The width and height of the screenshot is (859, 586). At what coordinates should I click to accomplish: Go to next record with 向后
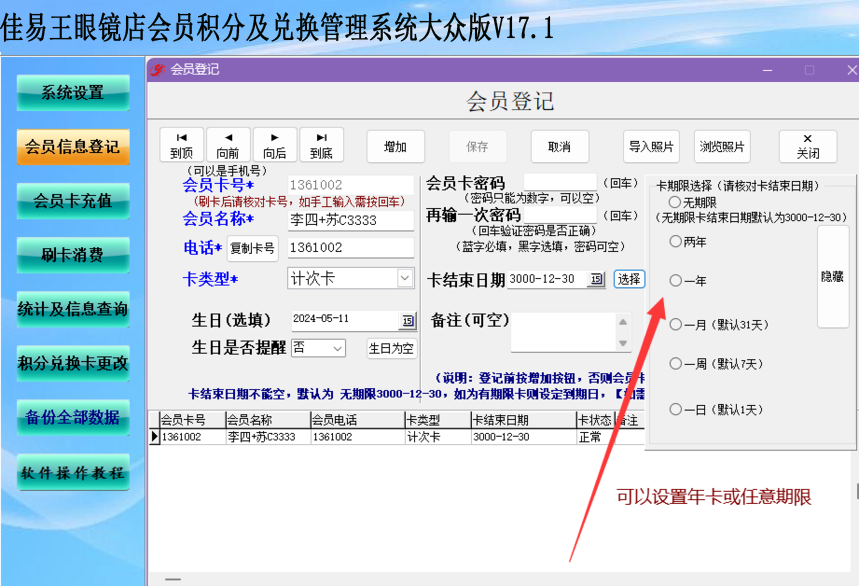tap(274, 145)
